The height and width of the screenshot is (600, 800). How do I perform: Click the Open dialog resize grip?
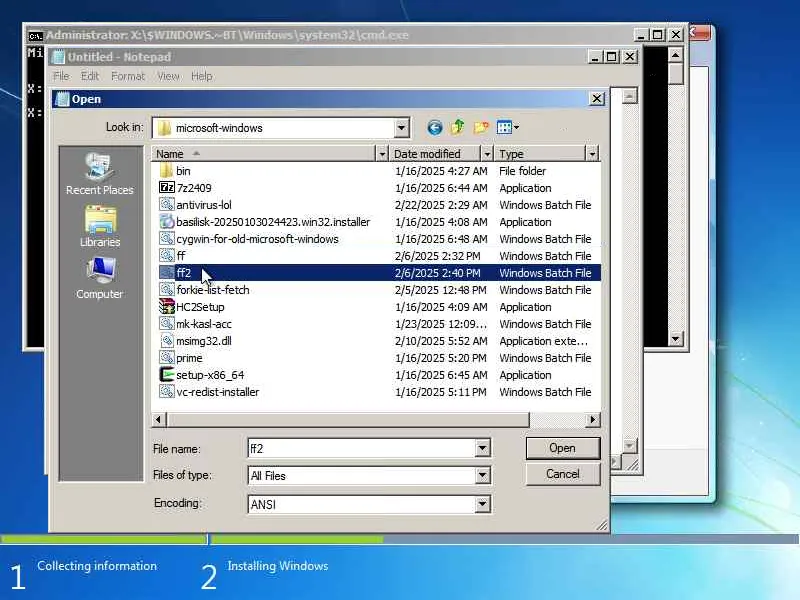[603, 526]
